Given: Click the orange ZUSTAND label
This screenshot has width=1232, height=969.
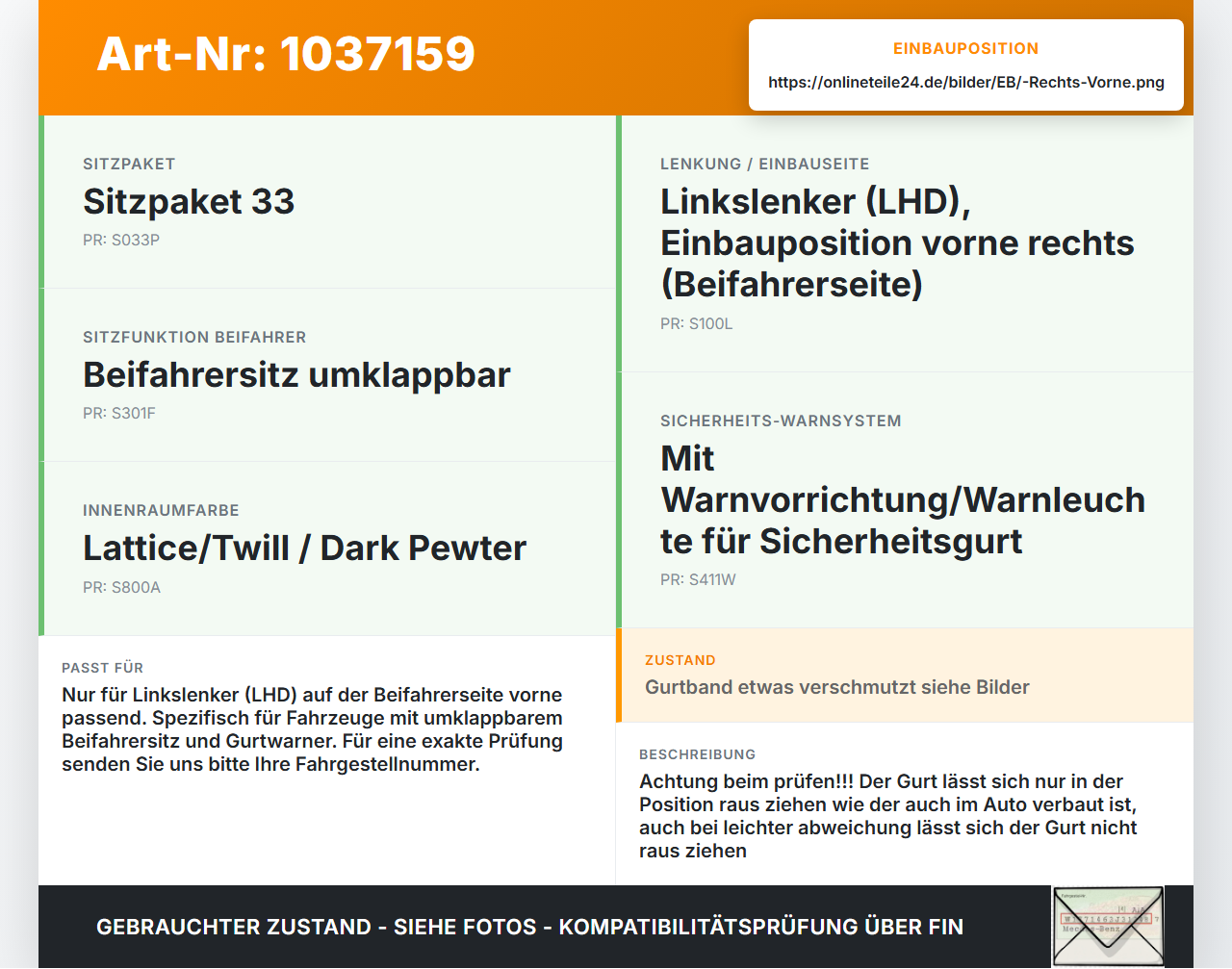Looking at the screenshot, I should 680,660.
